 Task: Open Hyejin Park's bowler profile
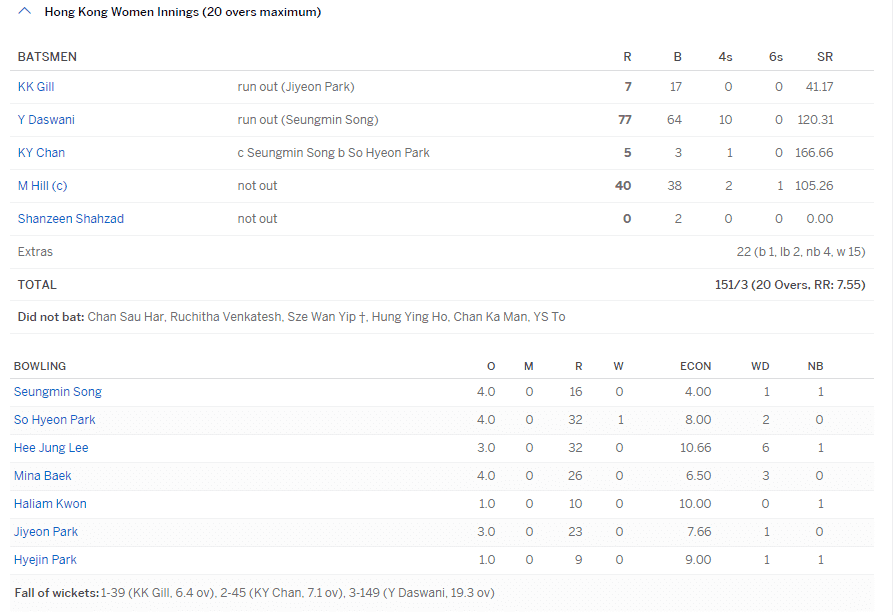[45, 560]
